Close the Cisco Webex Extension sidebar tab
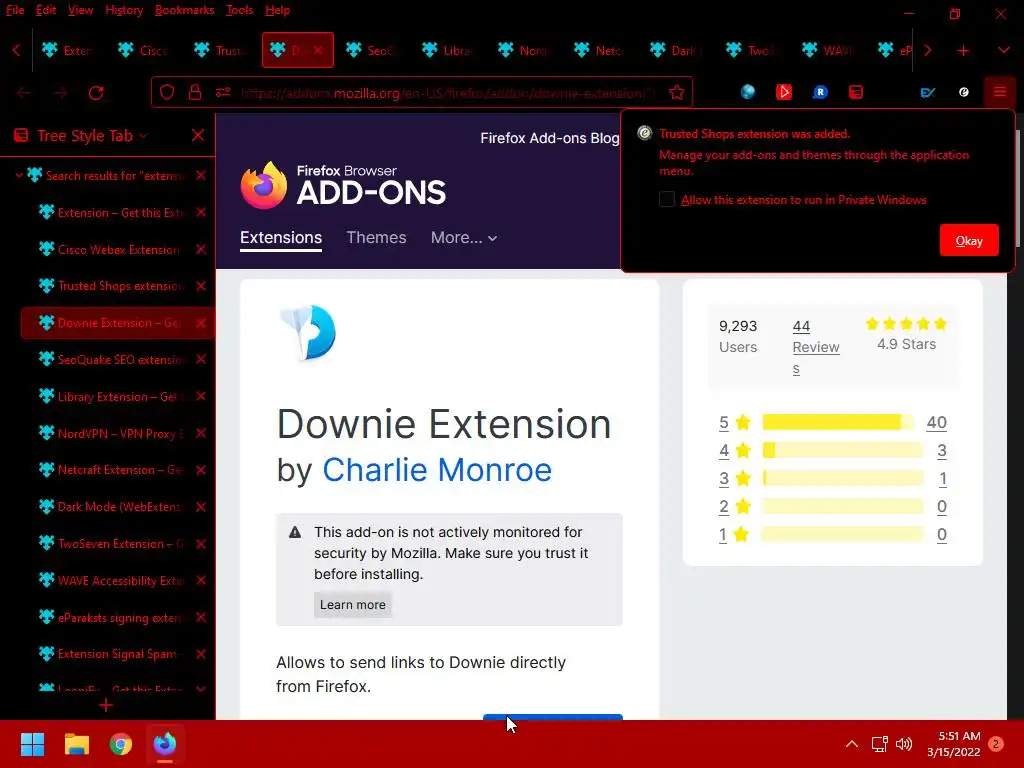 [201, 249]
